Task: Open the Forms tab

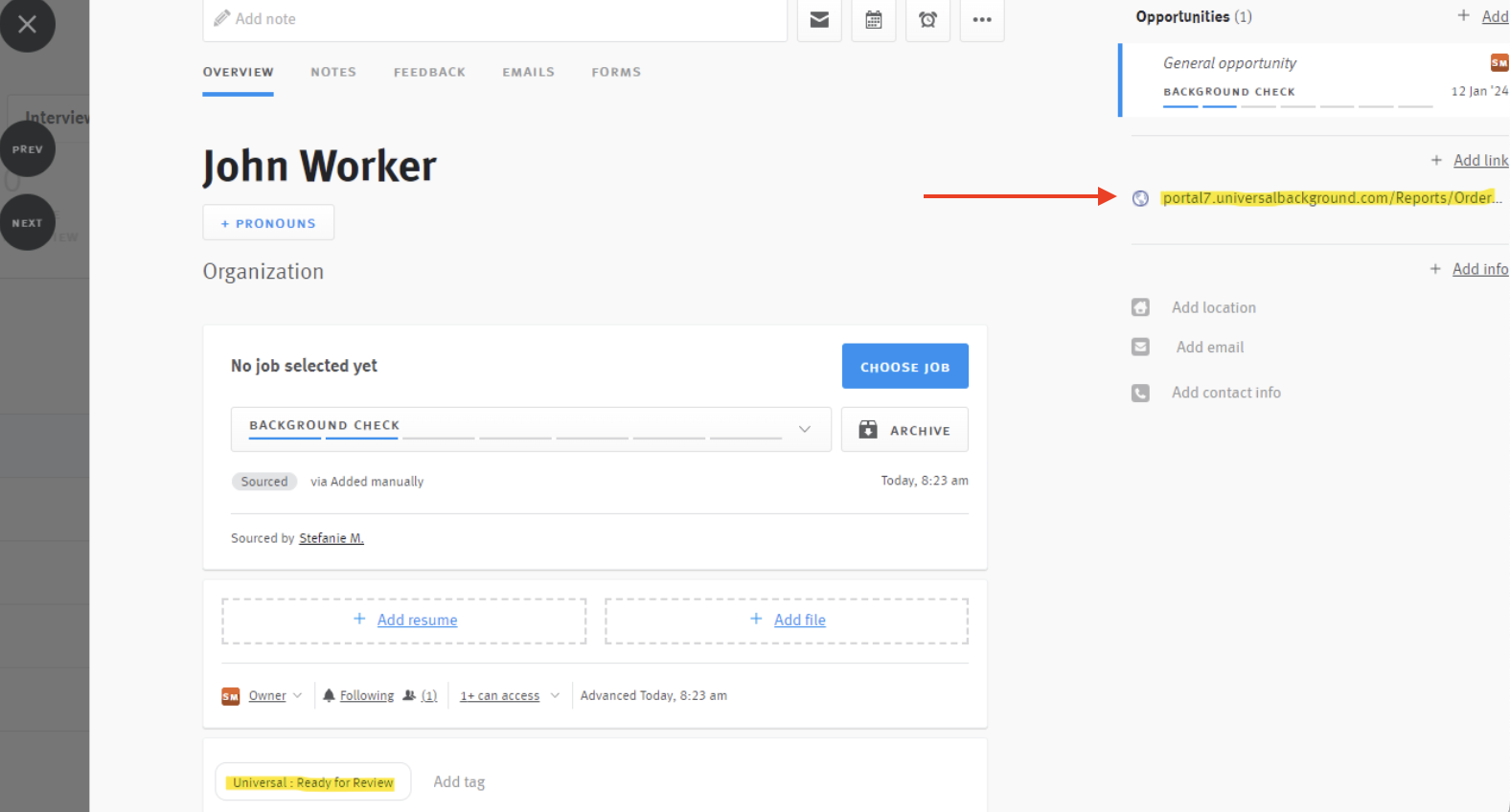Action: [616, 72]
